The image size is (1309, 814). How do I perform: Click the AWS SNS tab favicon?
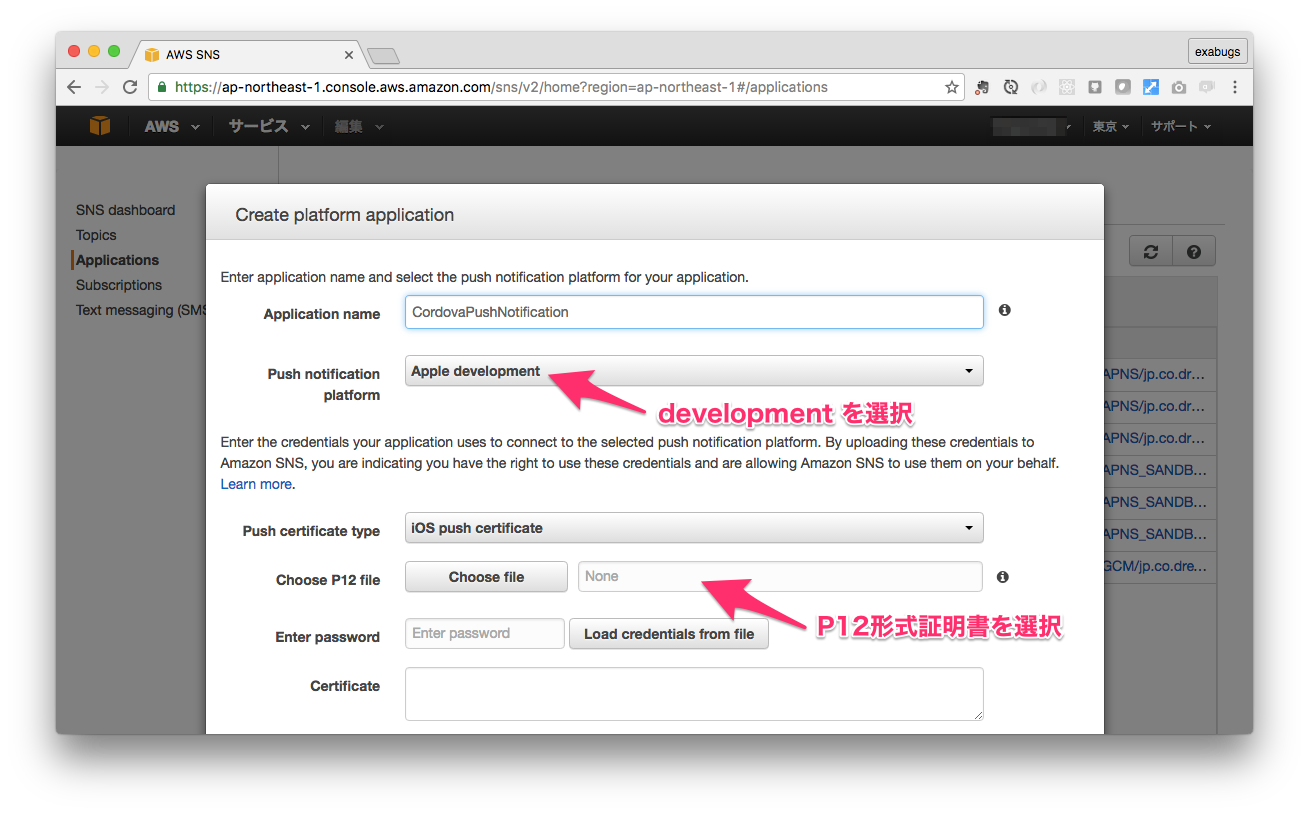152,55
